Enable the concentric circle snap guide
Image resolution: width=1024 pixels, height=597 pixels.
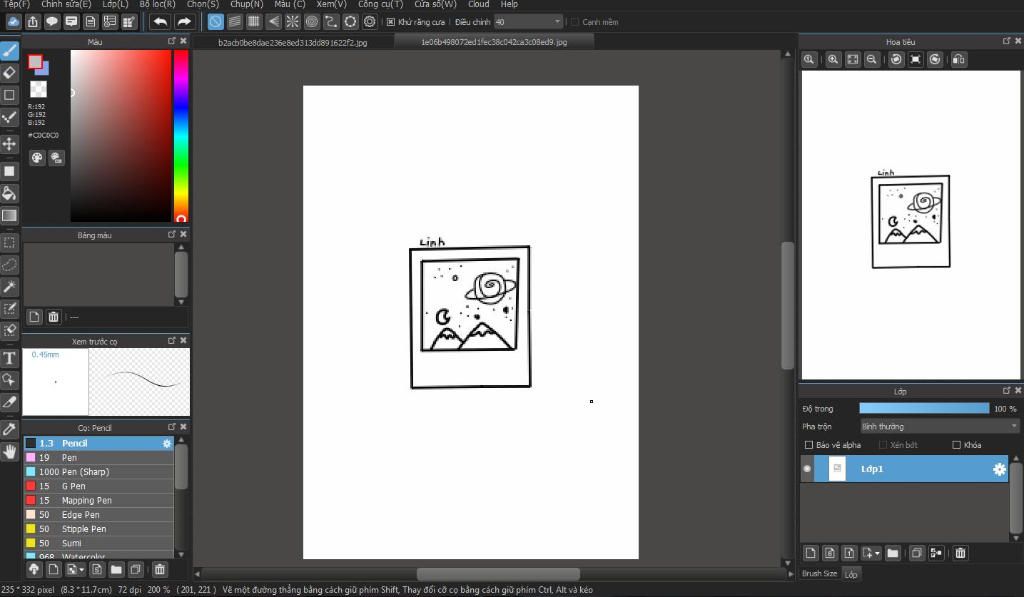point(312,22)
